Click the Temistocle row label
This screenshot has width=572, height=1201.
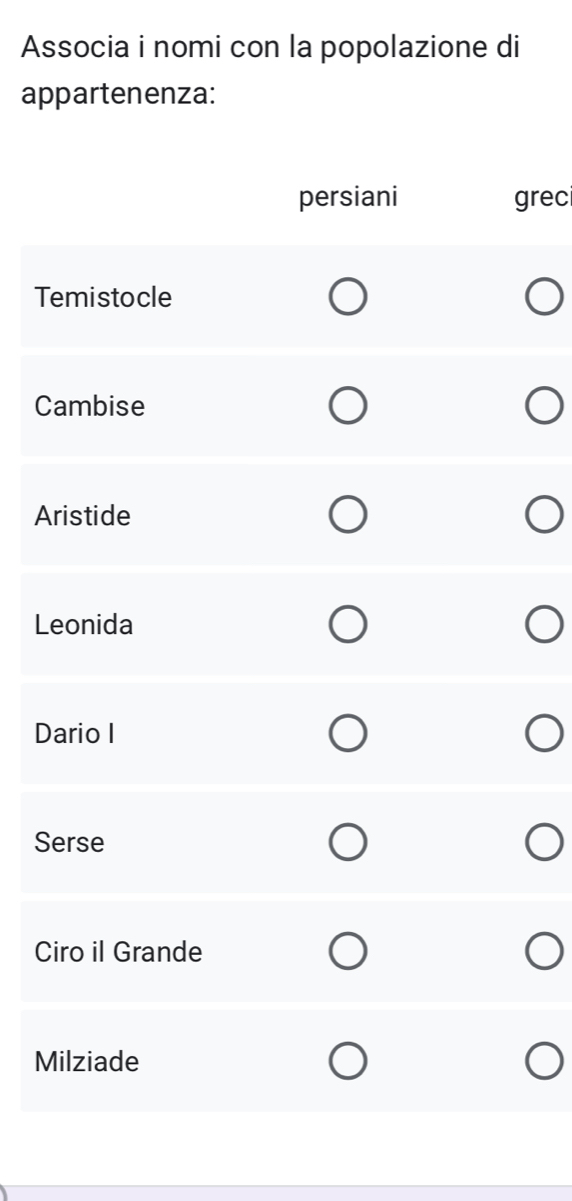103,297
